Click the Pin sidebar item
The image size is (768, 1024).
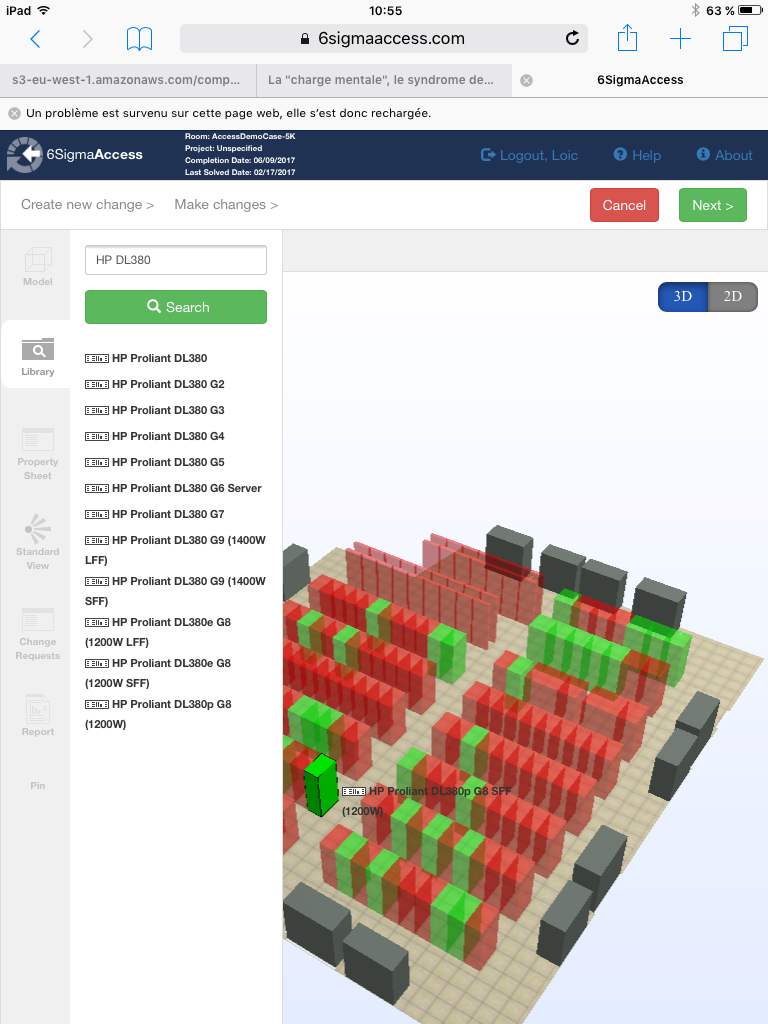tap(38, 786)
